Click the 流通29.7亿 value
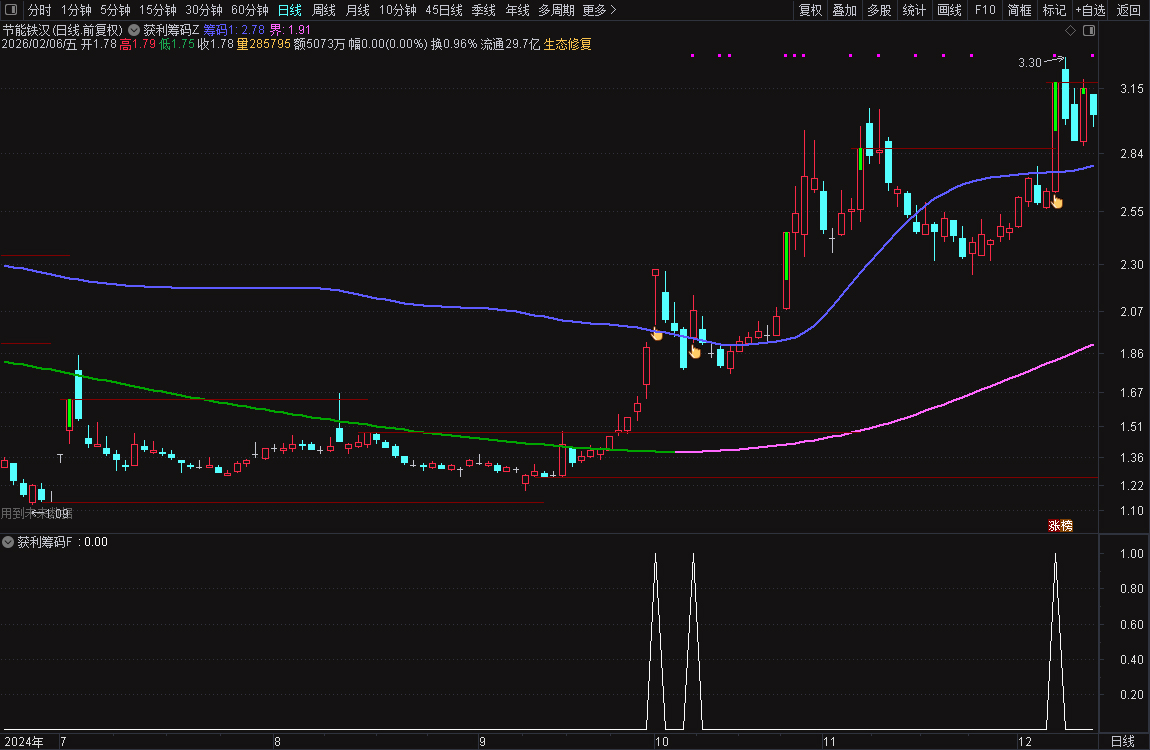This screenshot has width=1150, height=750. click(x=510, y=44)
